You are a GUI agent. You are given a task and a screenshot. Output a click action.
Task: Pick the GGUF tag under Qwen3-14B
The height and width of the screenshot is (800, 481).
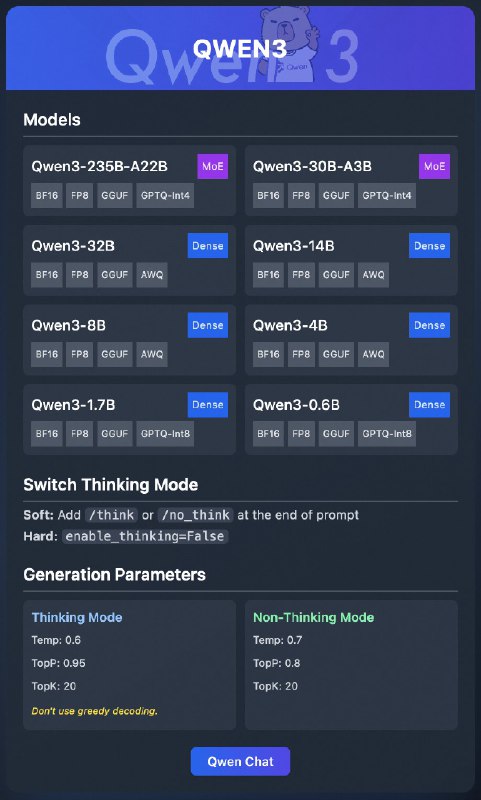click(336, 274)
